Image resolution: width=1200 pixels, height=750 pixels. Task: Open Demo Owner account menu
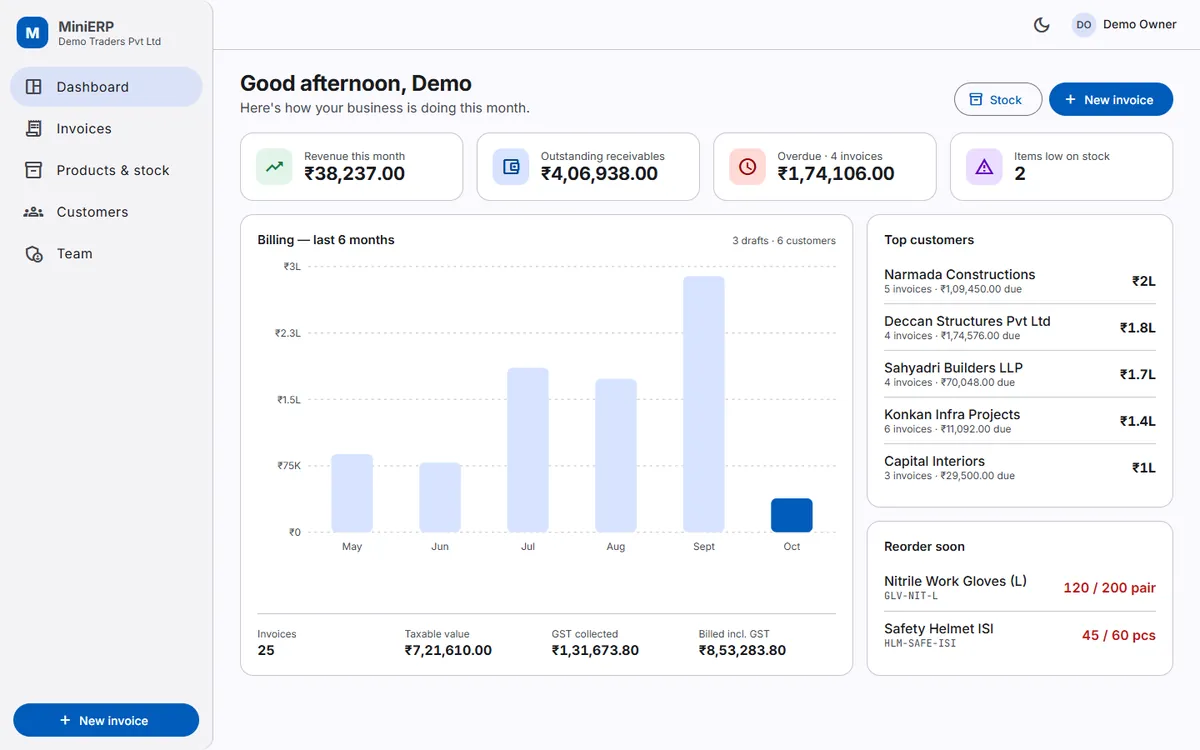tap(1125, 25)
